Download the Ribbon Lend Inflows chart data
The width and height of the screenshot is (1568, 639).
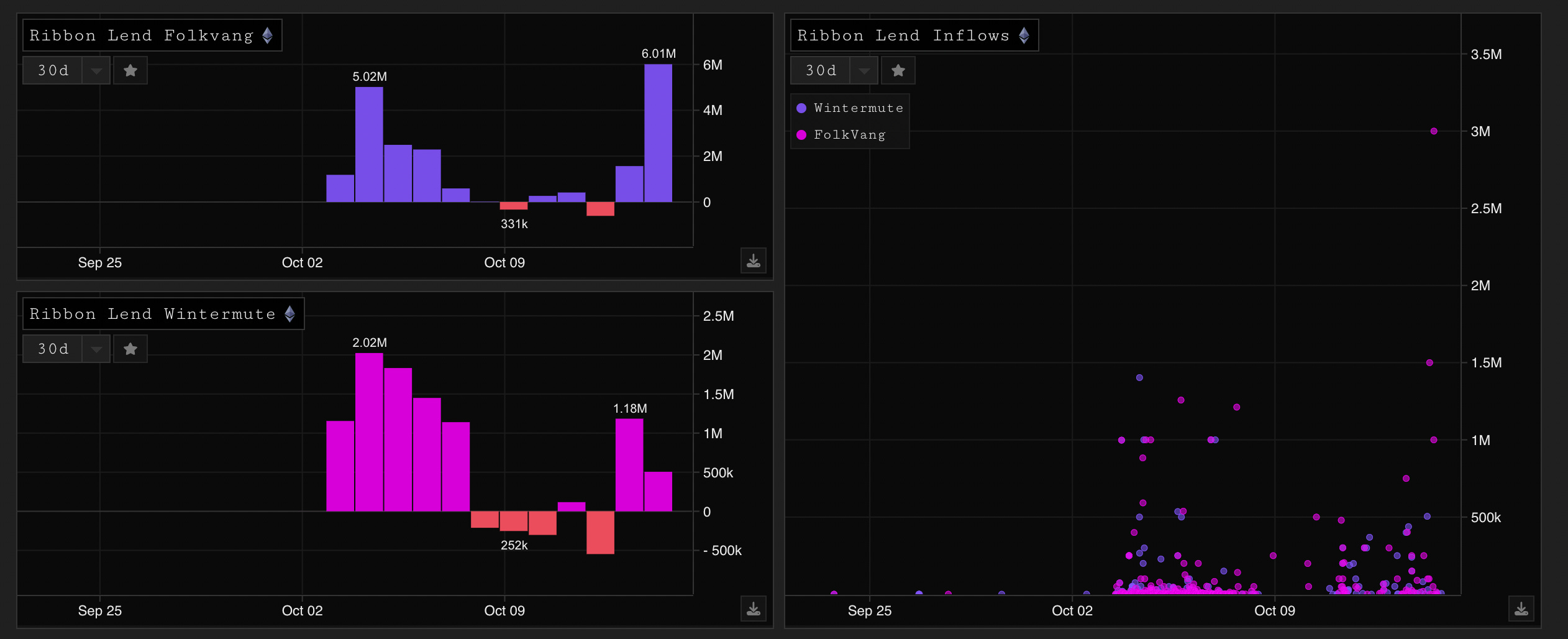point(1521,609)
